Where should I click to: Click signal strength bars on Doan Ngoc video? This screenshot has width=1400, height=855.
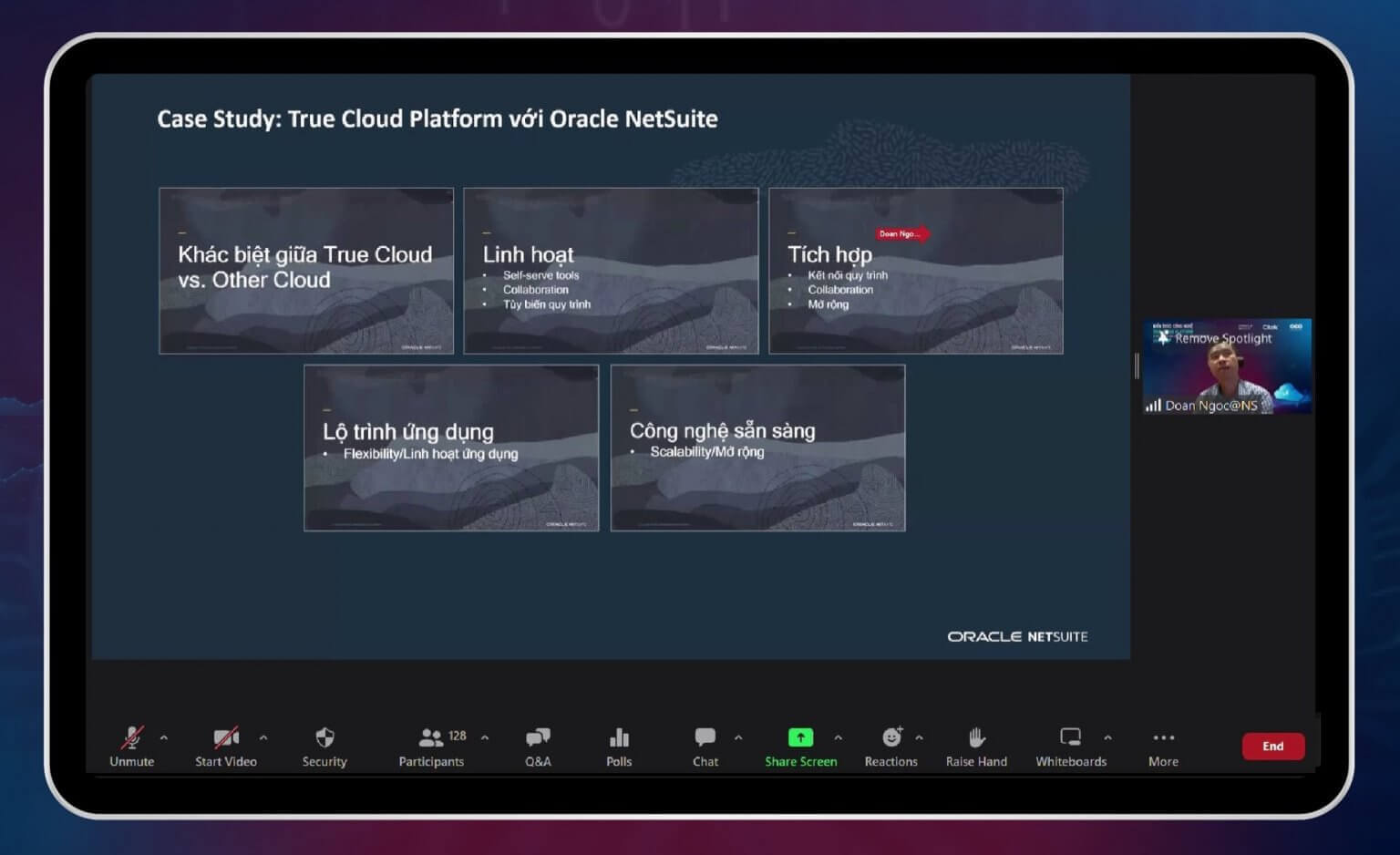click(1153, 406)
